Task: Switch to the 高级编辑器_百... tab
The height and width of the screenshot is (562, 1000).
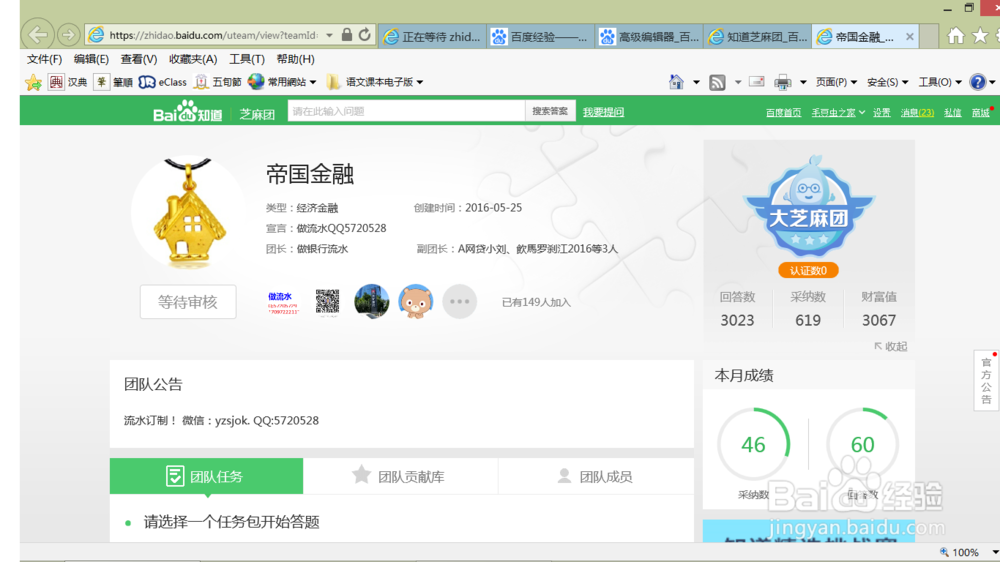Action: (649, 37)
